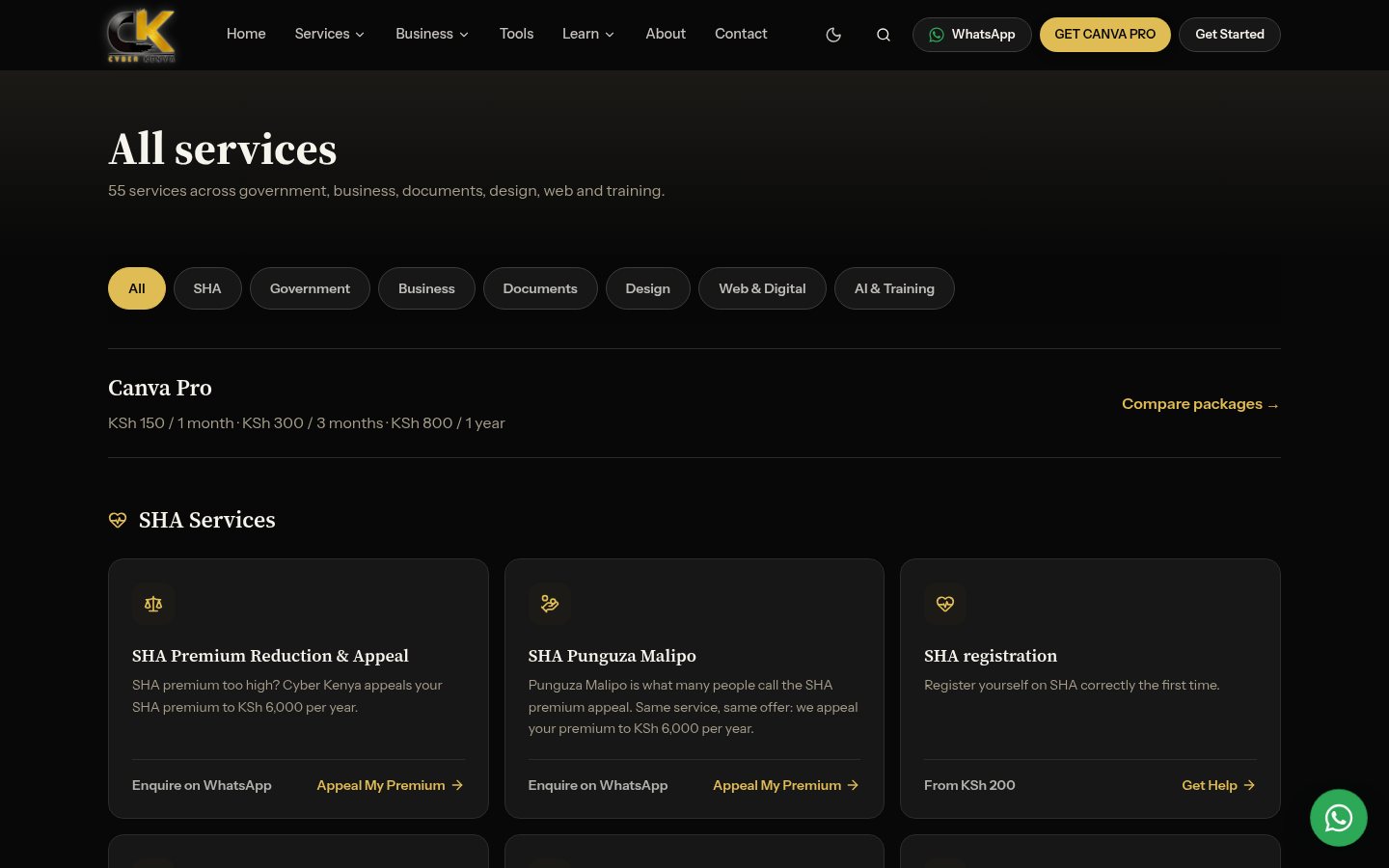Click the Get Started button
Viewport: 1389px width, 868px height.
point(1230,35)
